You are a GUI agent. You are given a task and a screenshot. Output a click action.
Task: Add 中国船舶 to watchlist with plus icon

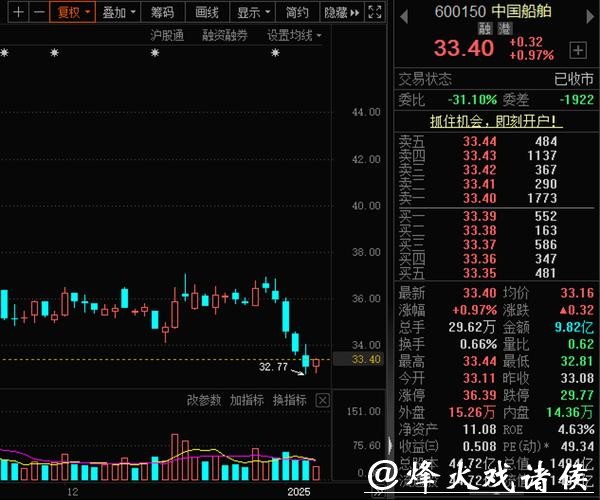pos(577,49)
